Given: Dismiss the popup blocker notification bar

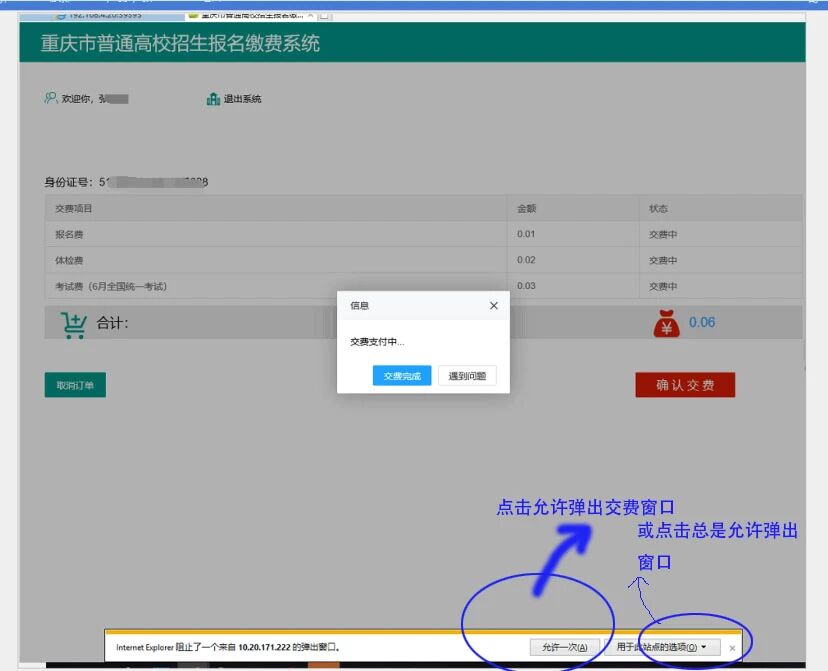Looking at the screenshot, I should click(732, 648).
